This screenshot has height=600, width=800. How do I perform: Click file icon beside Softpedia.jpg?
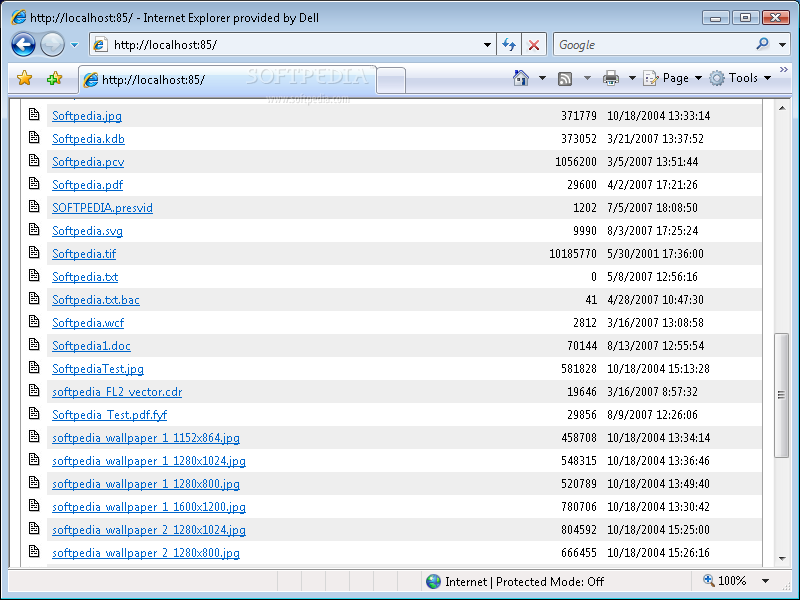(x=34, y=114)
